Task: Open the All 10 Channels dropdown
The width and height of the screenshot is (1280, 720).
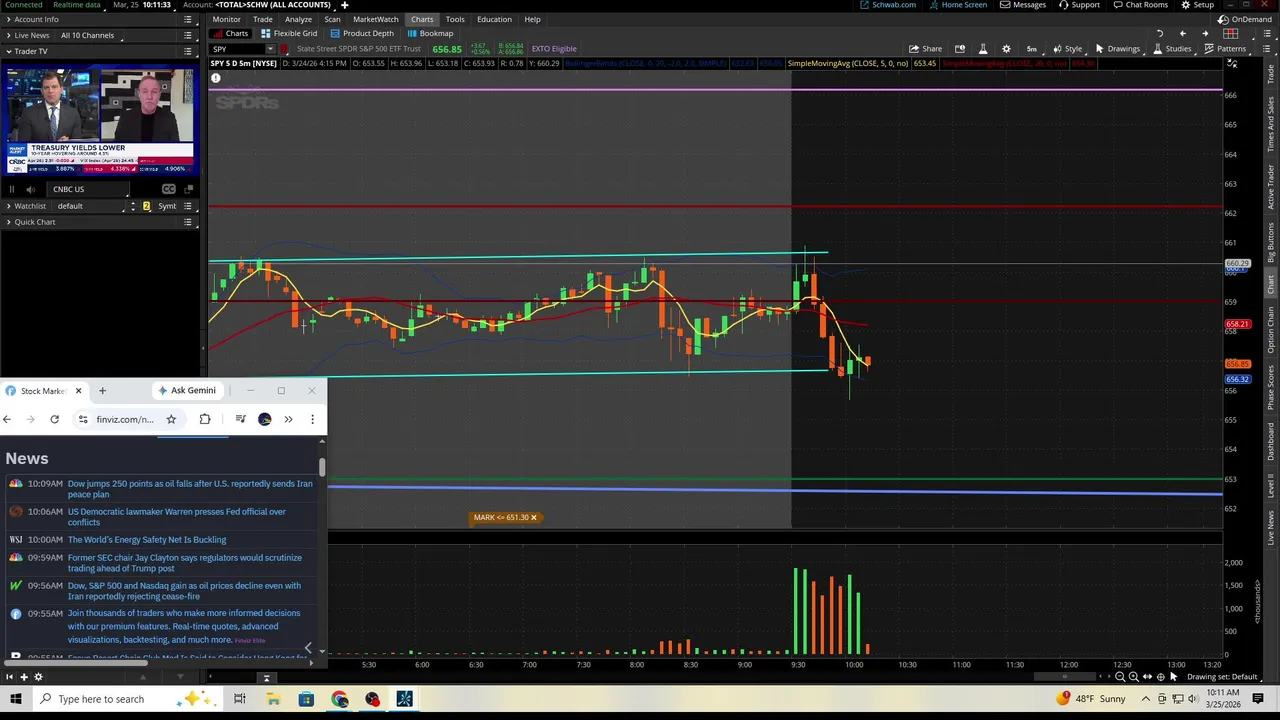Action: tap(90, 35)
